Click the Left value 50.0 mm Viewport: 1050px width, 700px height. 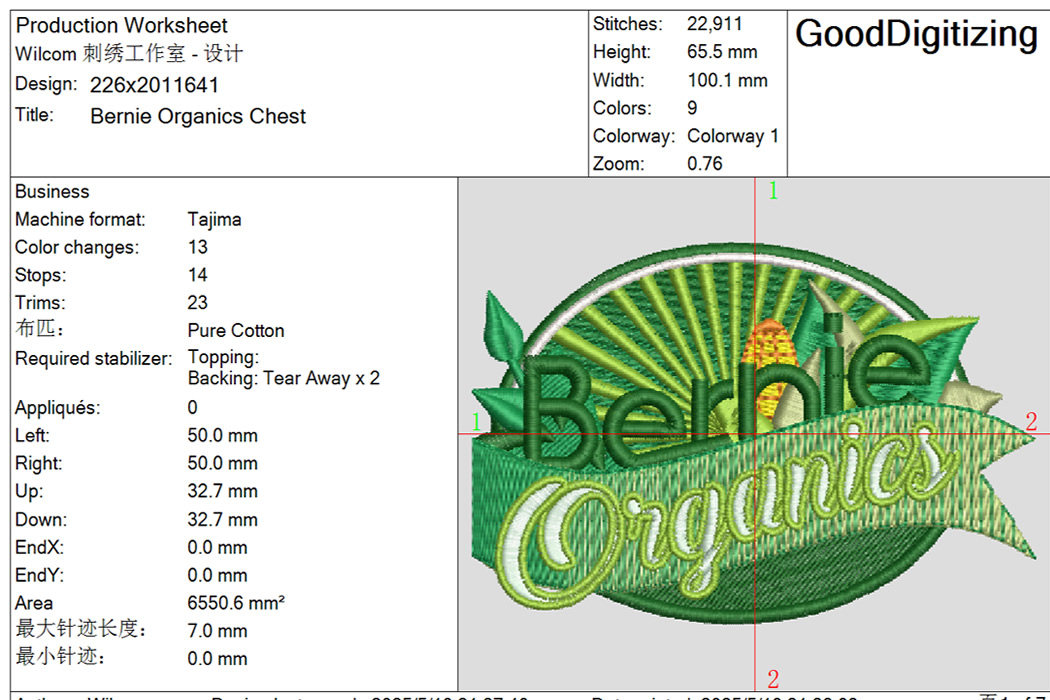coord(222,435)
